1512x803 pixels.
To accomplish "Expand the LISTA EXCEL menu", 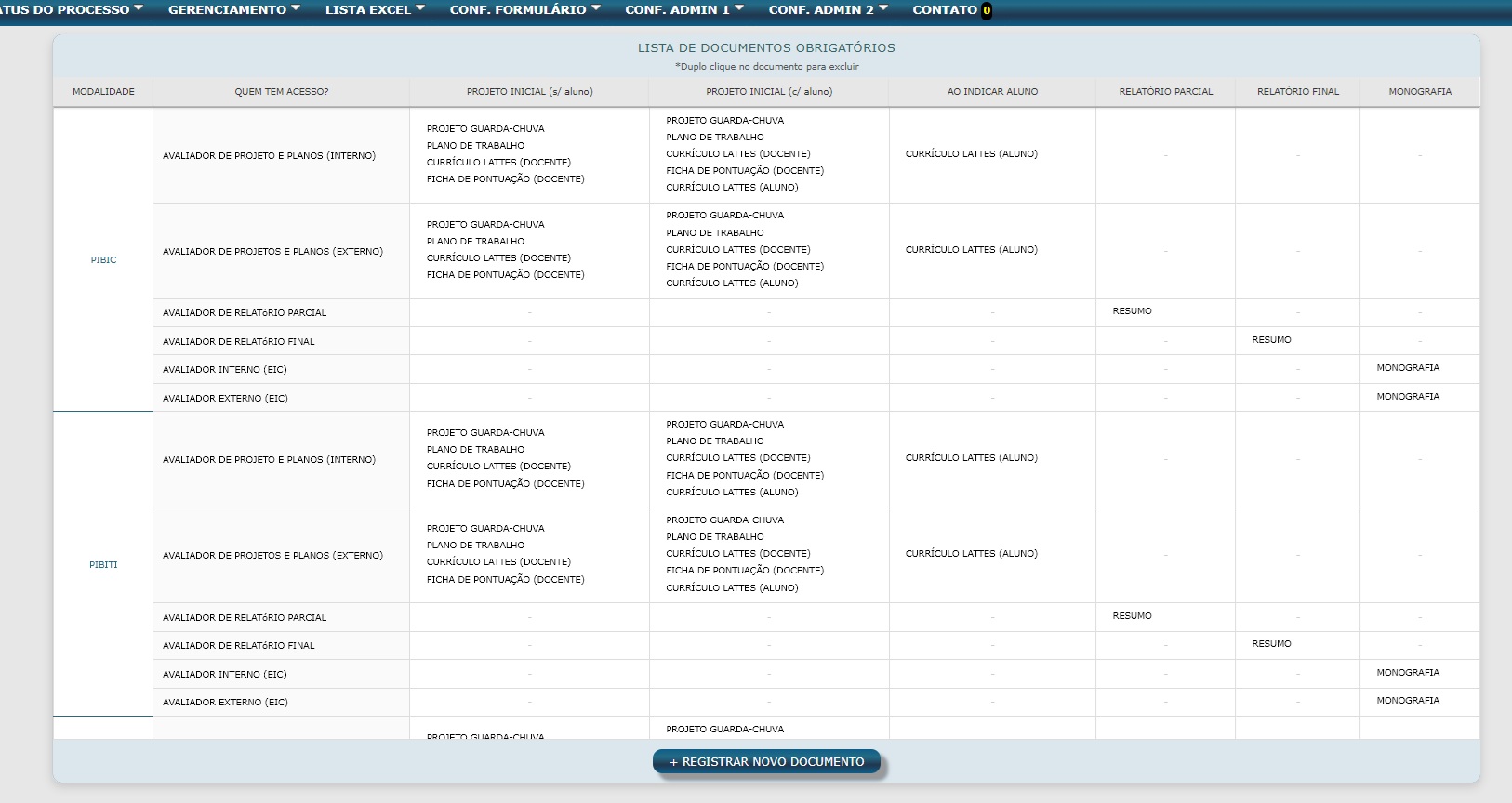I will [374, 10].
